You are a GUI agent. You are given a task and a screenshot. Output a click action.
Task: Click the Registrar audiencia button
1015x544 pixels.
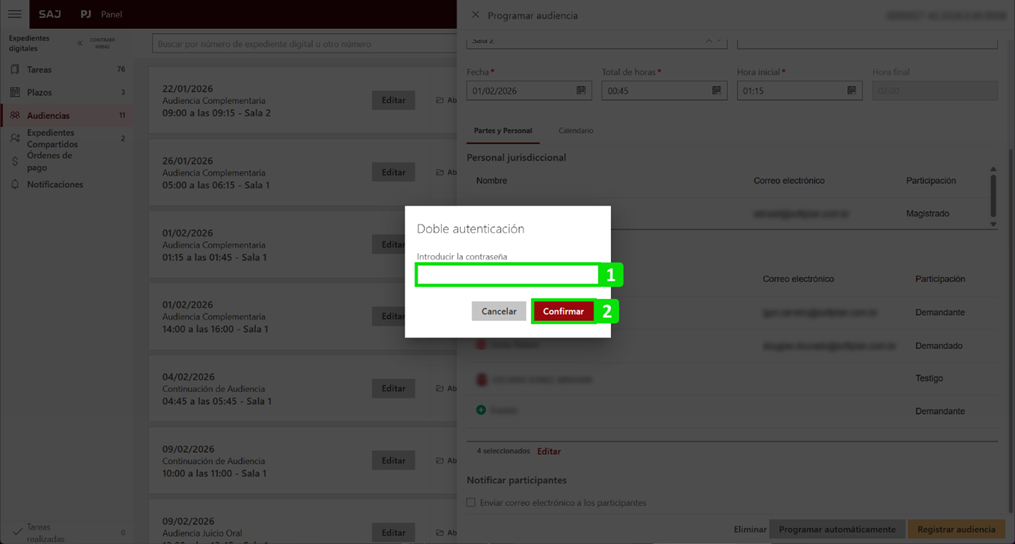pos(956,529)
